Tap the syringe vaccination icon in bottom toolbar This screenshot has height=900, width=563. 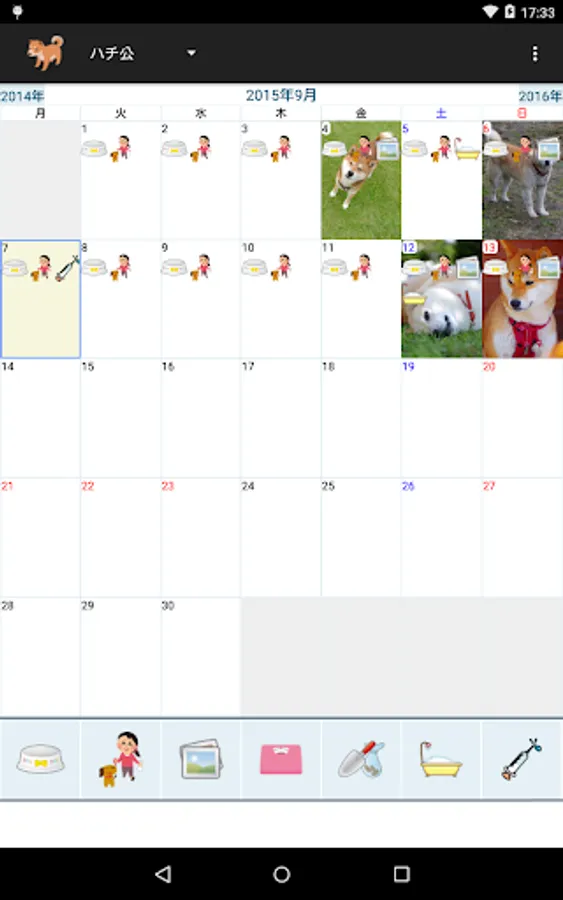(x=522, y=759)
